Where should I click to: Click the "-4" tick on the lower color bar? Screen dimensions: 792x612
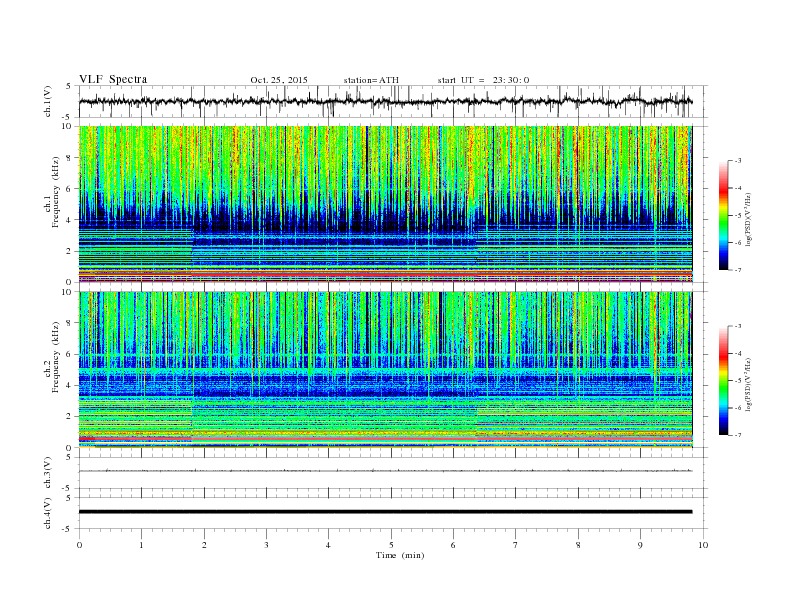737,353
